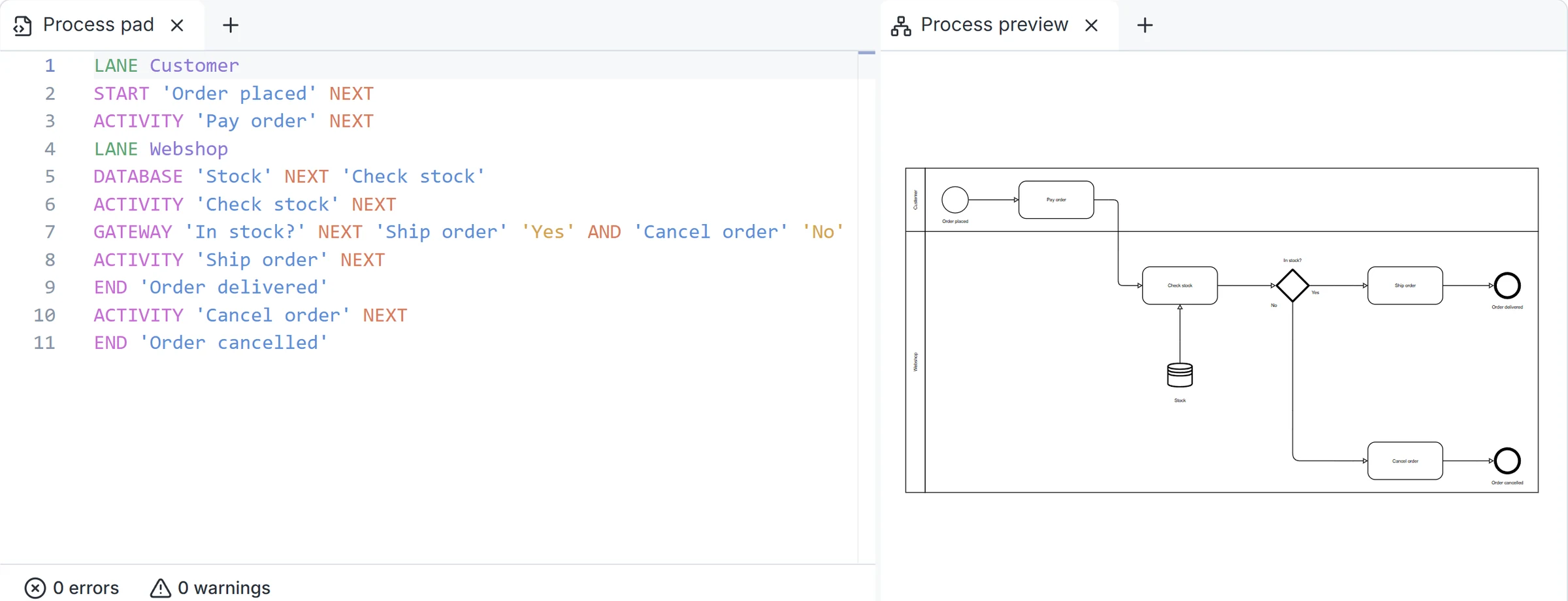The width and height of the screenshot is (1568, 601).
Task: Select the 'Ship order' activity box
Action: 1405,285
